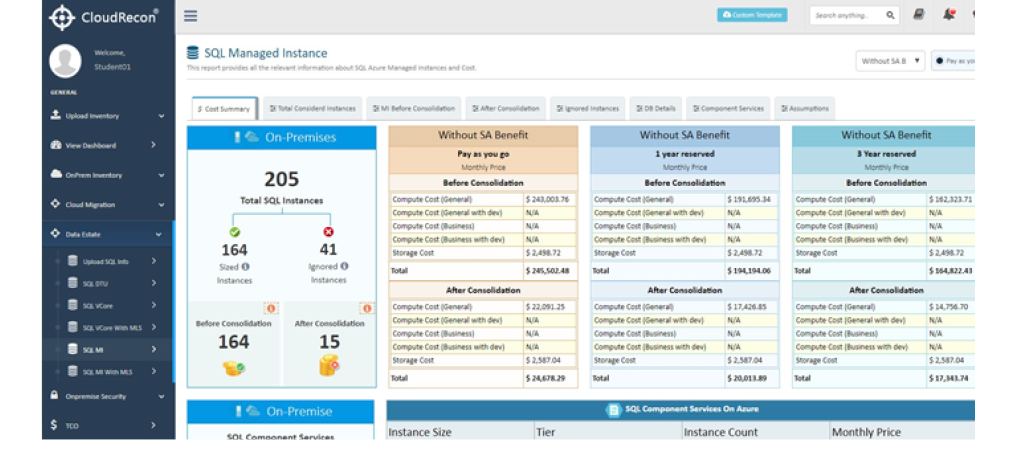Click the After Consolidation coins icon
This screenshot has height=450, width=1030.
(x=329, y=365)
